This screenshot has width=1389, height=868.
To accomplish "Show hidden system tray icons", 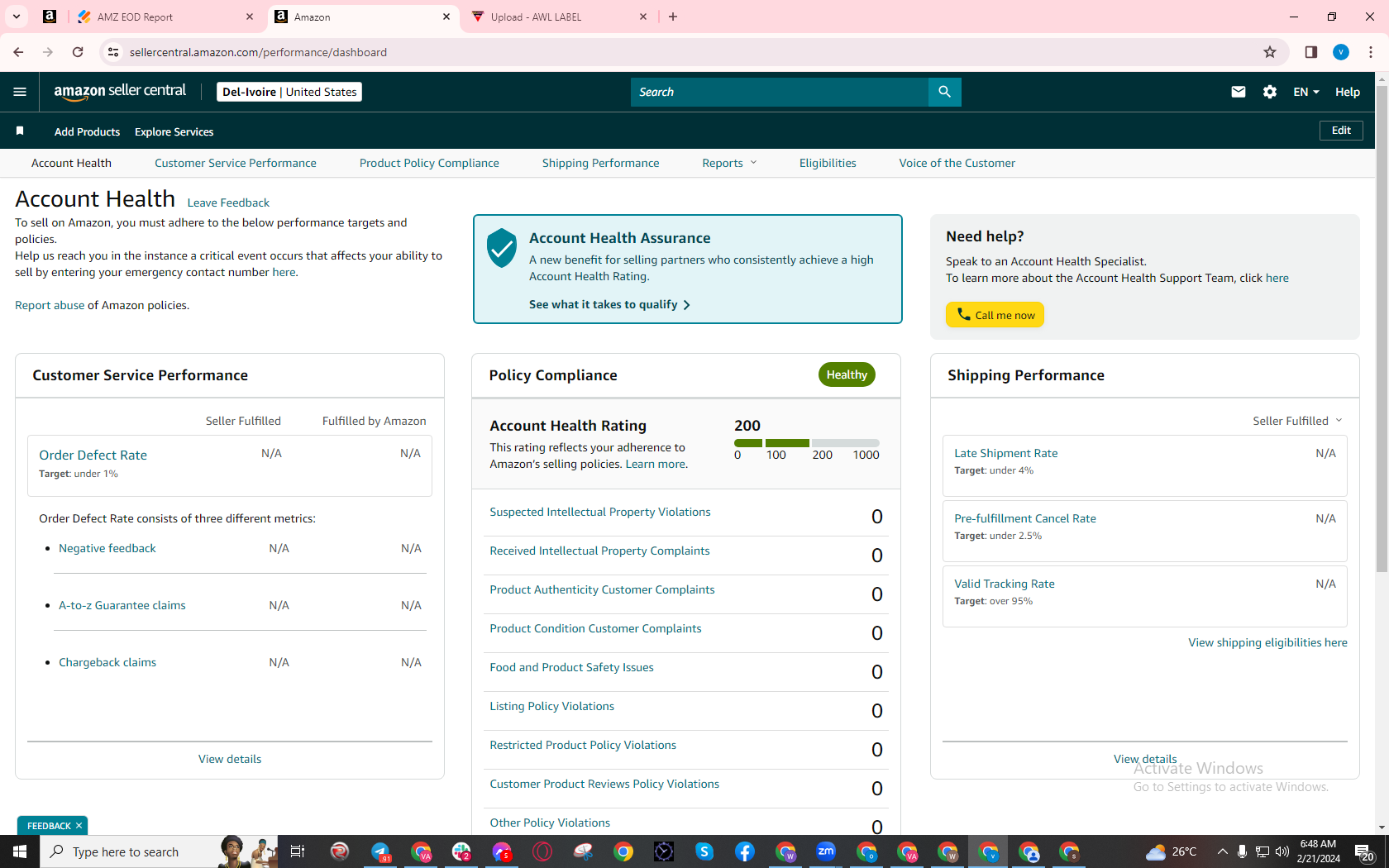I will [x=1222, y=851].
